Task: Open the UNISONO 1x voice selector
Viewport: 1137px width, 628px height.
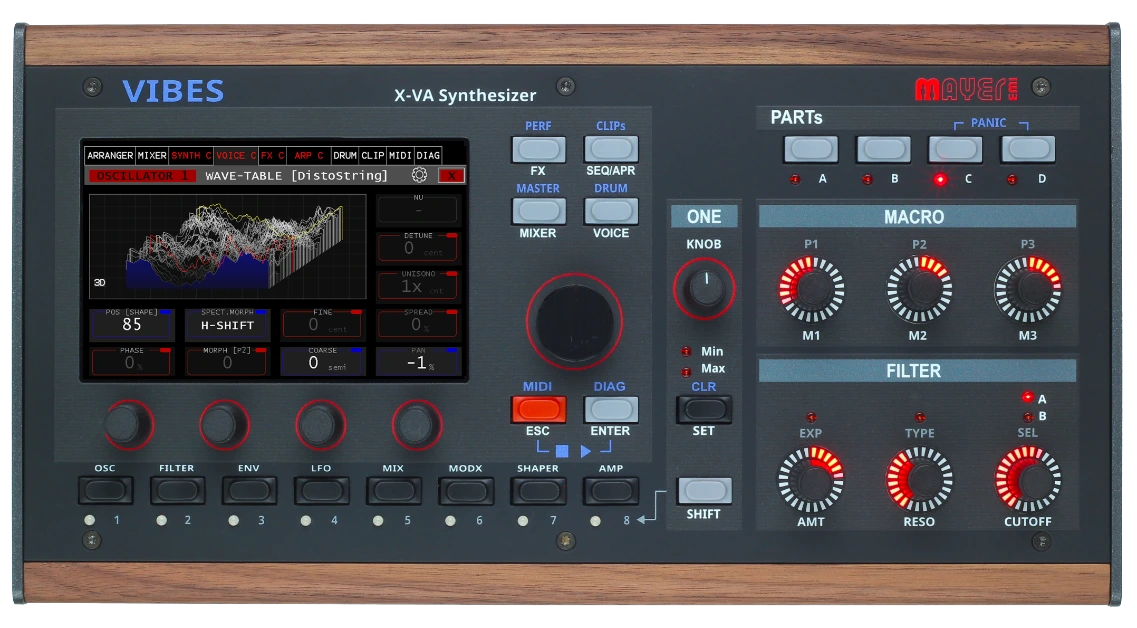Action: click(x=417, y=285)
